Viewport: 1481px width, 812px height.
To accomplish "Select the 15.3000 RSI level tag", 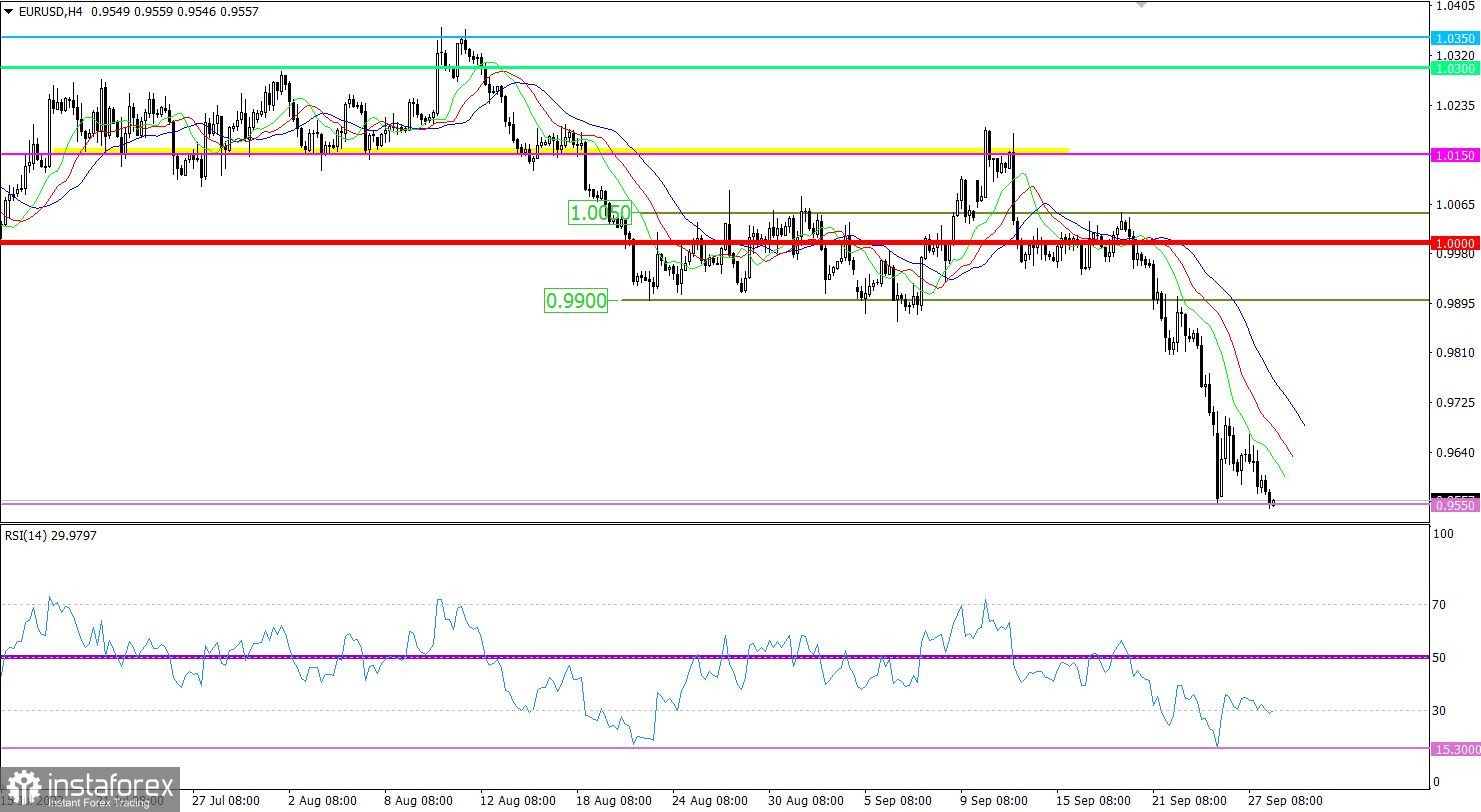I will [1455, 749].
